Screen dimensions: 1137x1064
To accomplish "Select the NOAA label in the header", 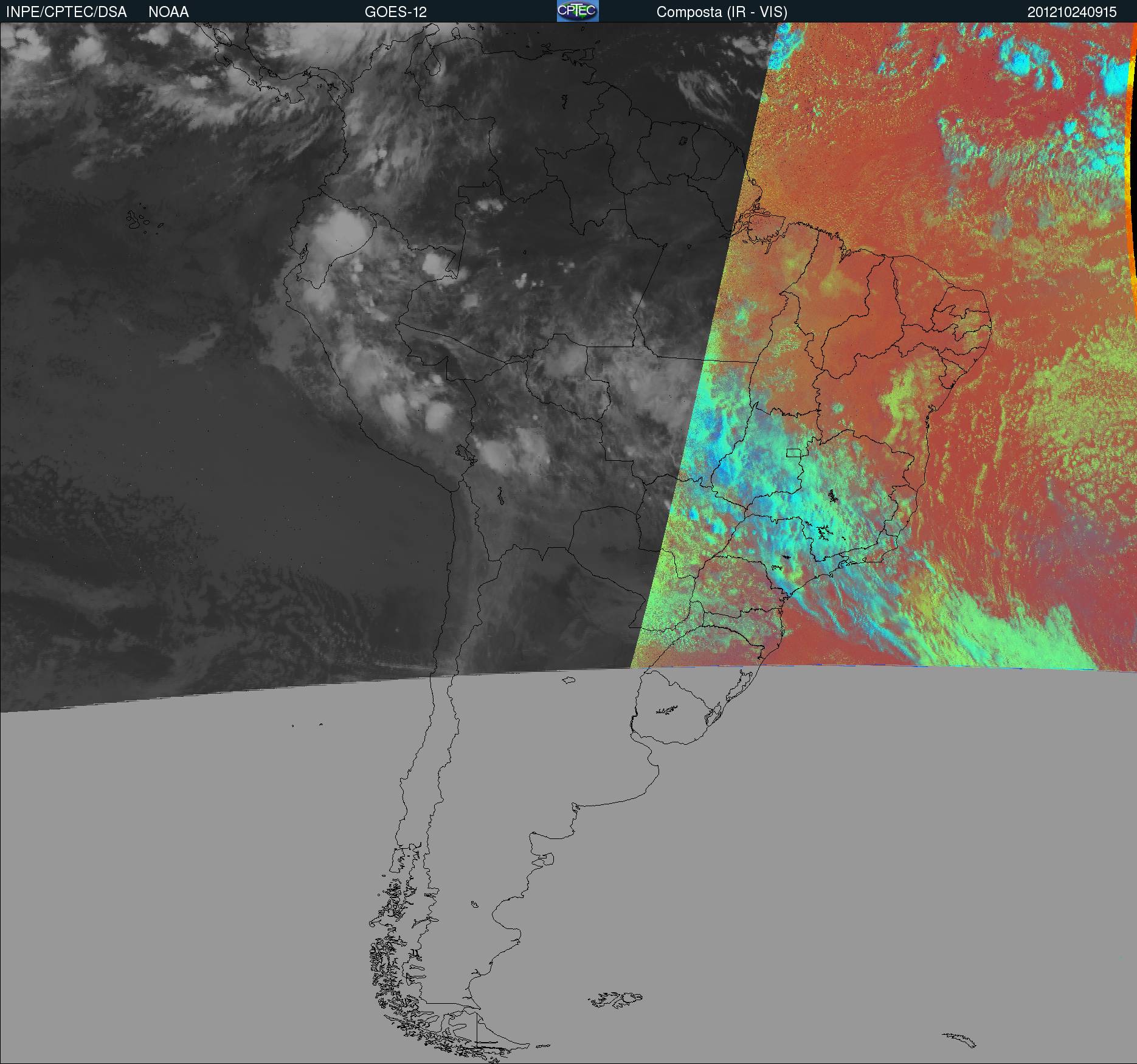I will click(x=168, y=12).
